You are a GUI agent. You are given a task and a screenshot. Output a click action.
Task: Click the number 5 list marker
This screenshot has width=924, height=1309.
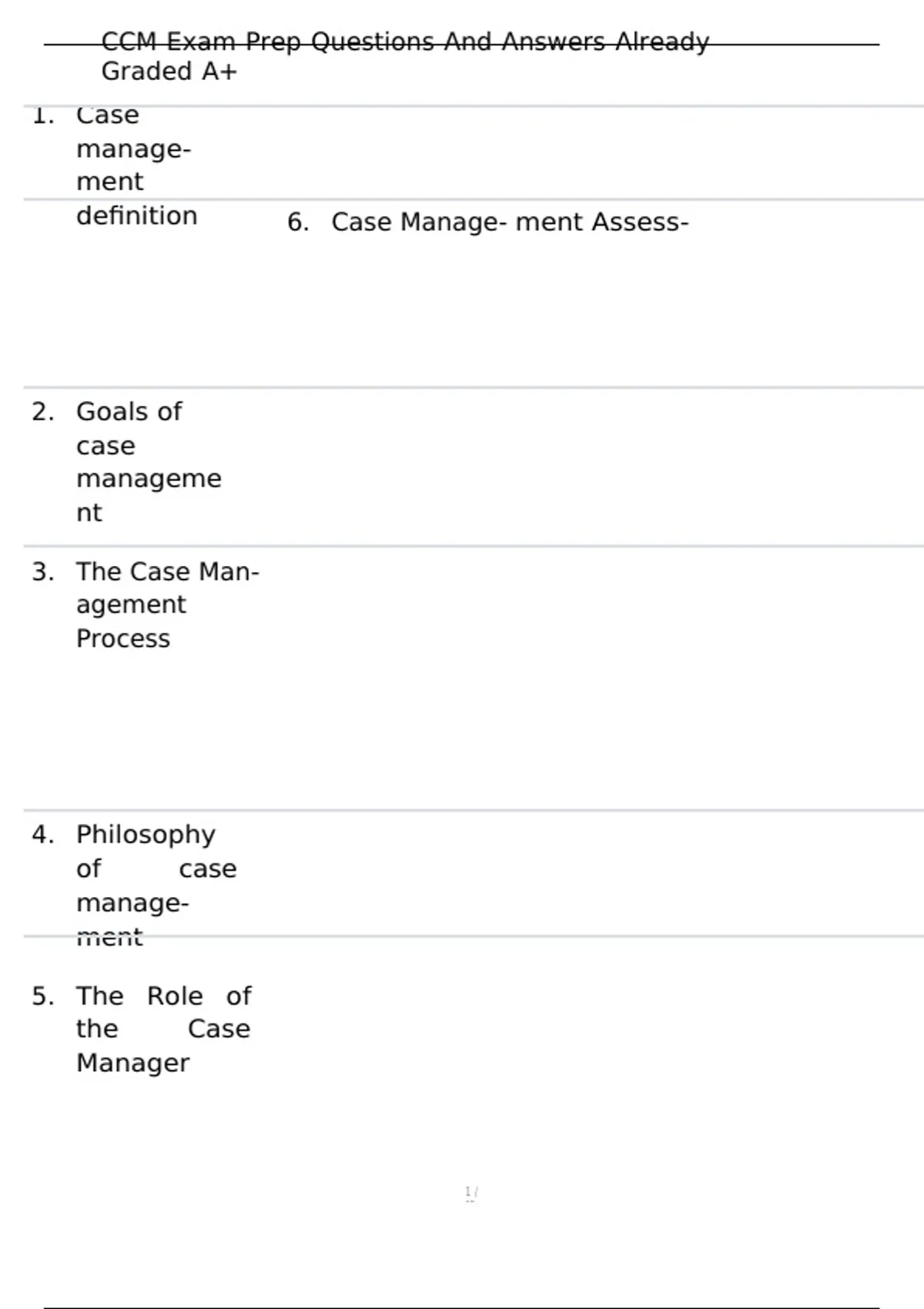(43, 996)
